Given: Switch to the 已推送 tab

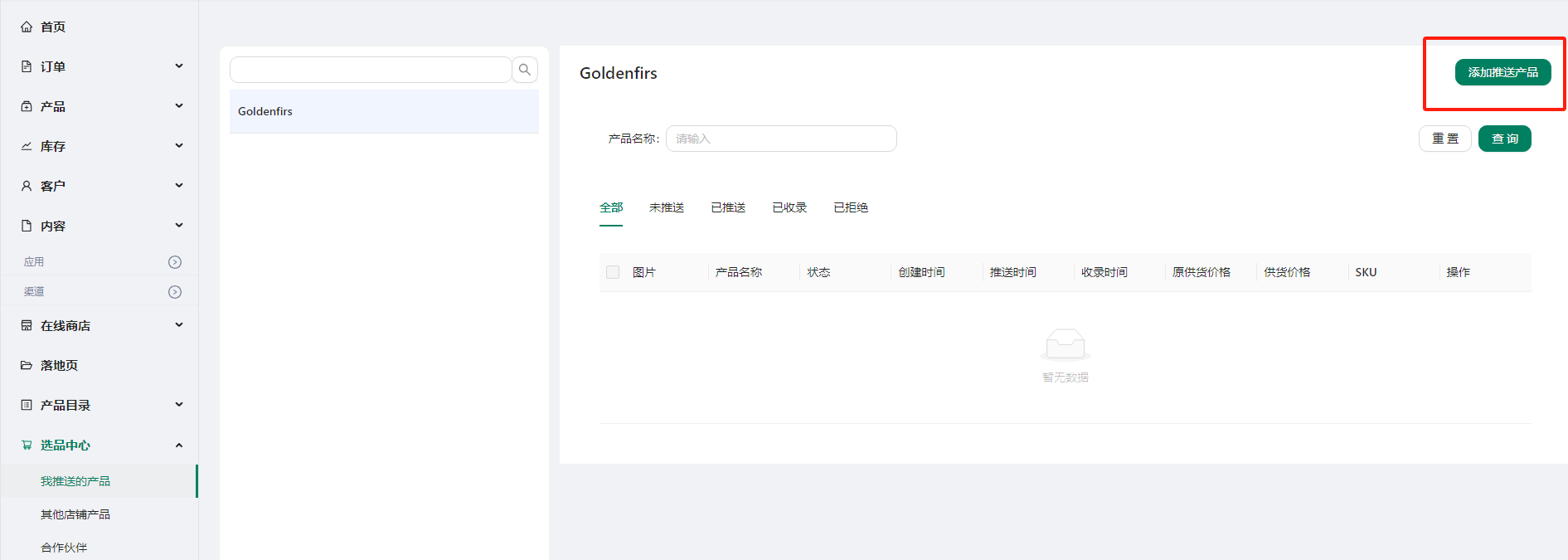Looking at the screenshot, I should (x=728, y=207).
